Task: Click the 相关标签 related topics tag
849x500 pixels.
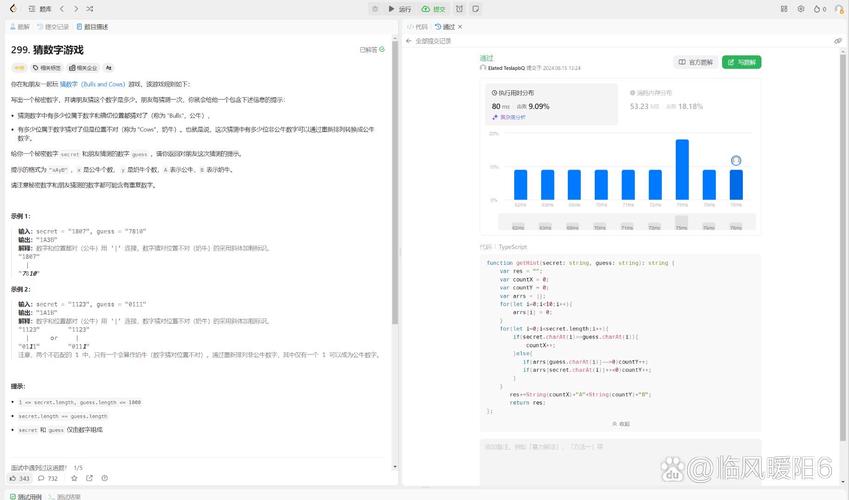Action: [x=47, y=68]
